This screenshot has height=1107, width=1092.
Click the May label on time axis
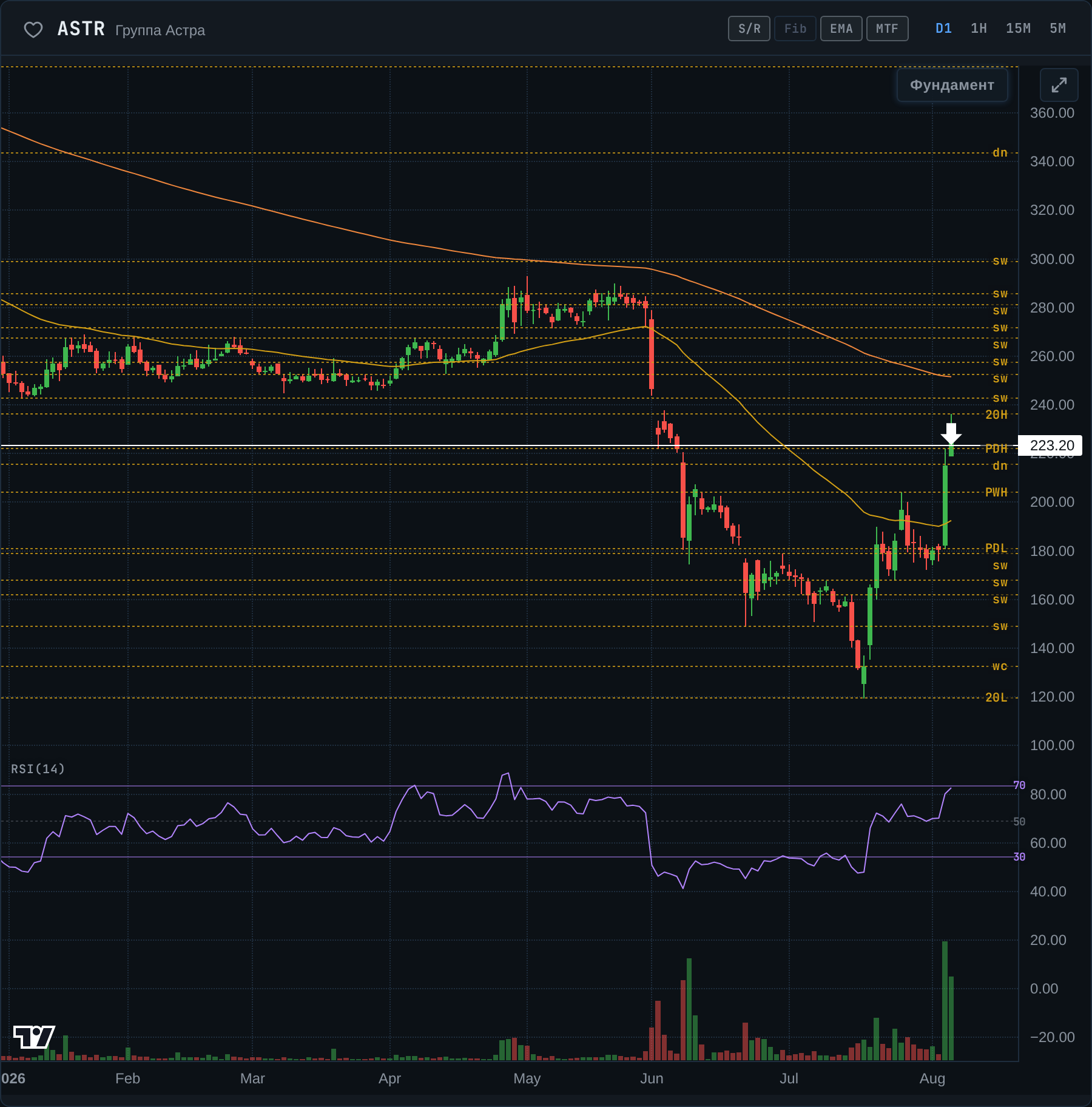pyautogui.click(x=527, y=1078)
